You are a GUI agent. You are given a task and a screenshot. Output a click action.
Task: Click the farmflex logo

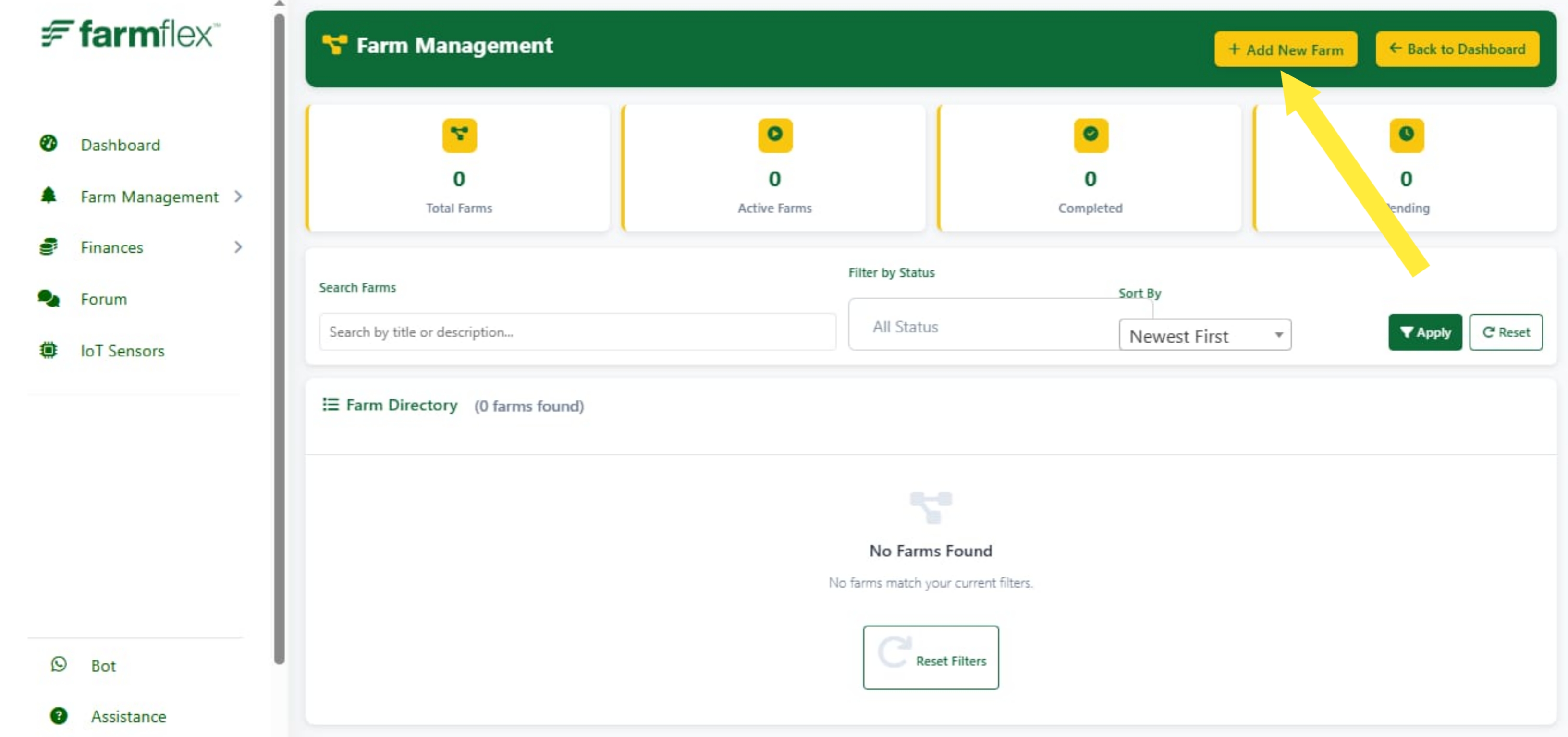point(130,34)
